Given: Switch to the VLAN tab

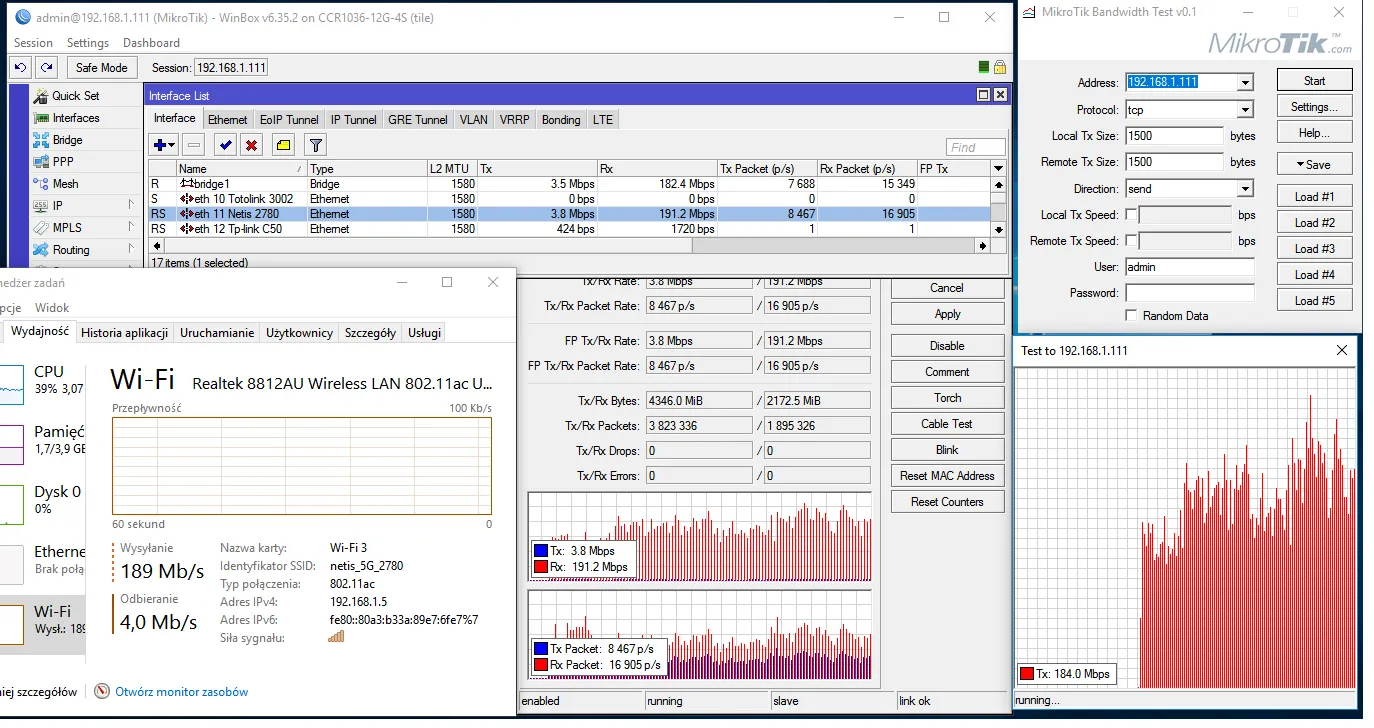Looking at the screenshot, I should 474,119.
